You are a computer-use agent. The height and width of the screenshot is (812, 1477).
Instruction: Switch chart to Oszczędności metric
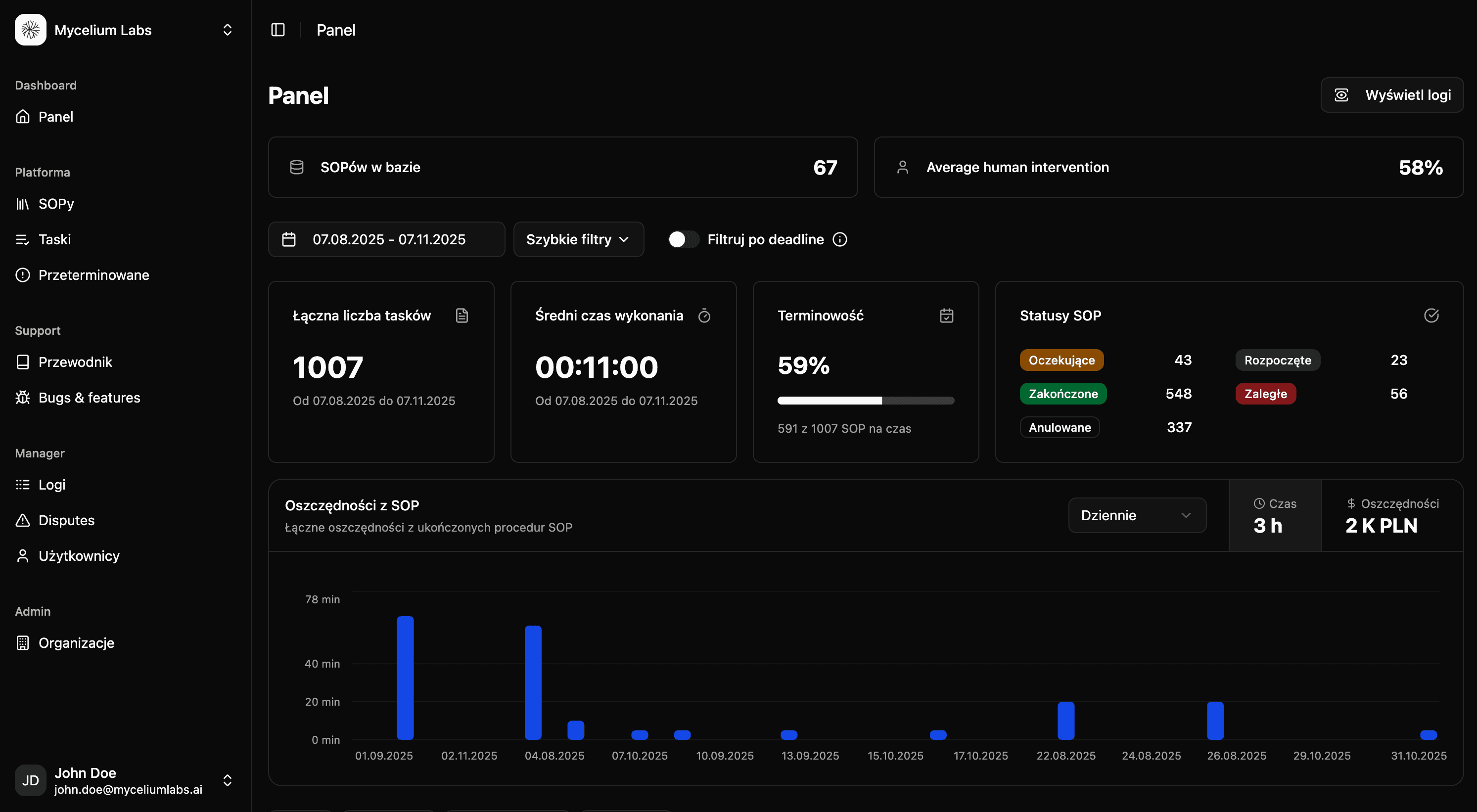coord(1391,516)
